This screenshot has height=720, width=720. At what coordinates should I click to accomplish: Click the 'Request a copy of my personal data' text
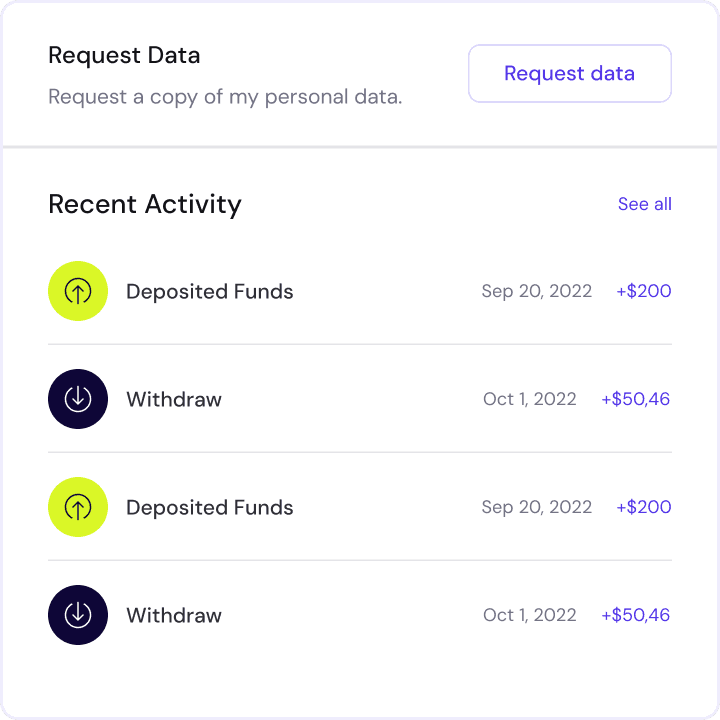(225, 97)
